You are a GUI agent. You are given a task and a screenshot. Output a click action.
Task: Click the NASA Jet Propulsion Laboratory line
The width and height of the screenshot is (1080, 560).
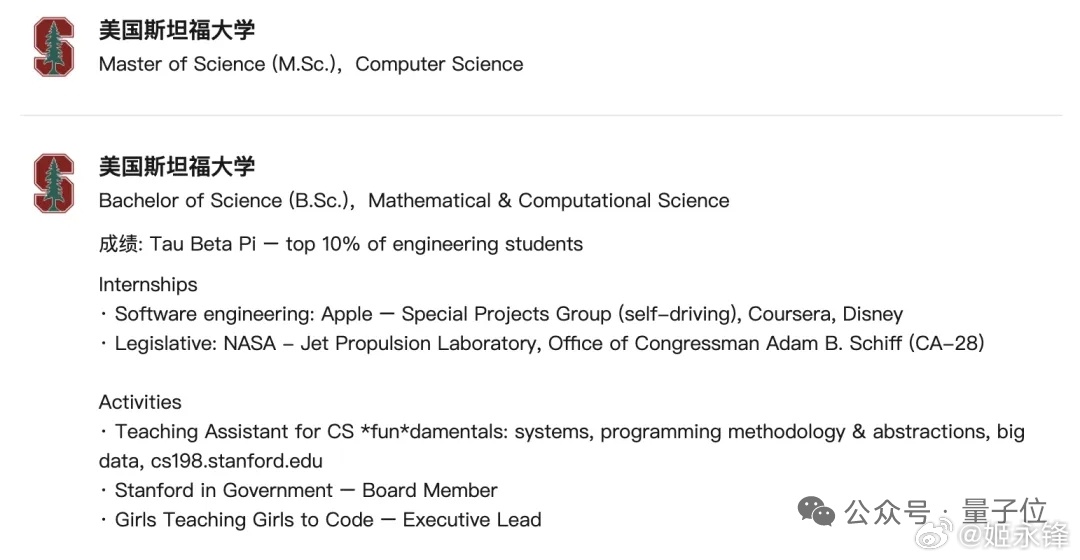point(549,343)
